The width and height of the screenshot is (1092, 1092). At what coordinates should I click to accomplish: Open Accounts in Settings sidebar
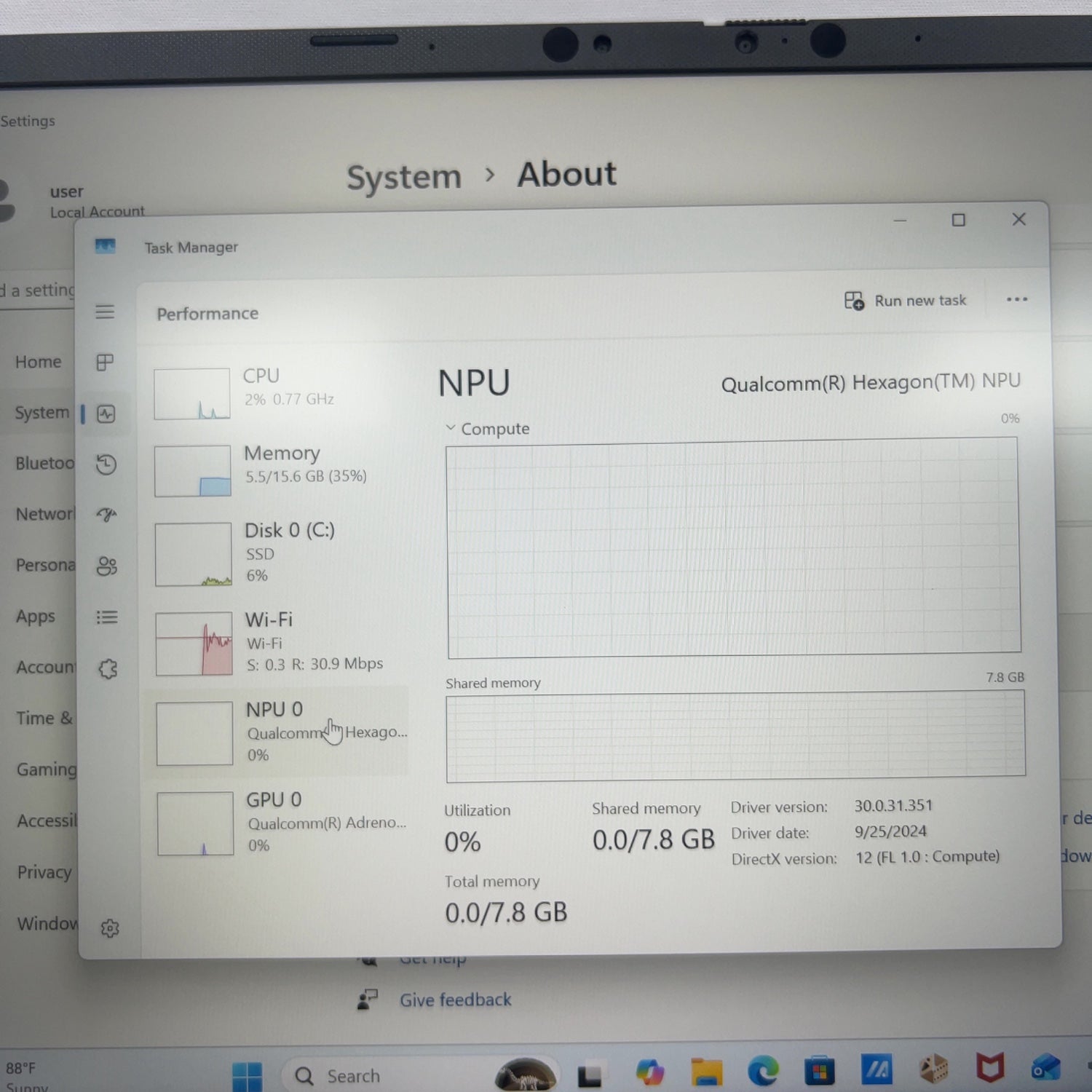pos(45,667)
